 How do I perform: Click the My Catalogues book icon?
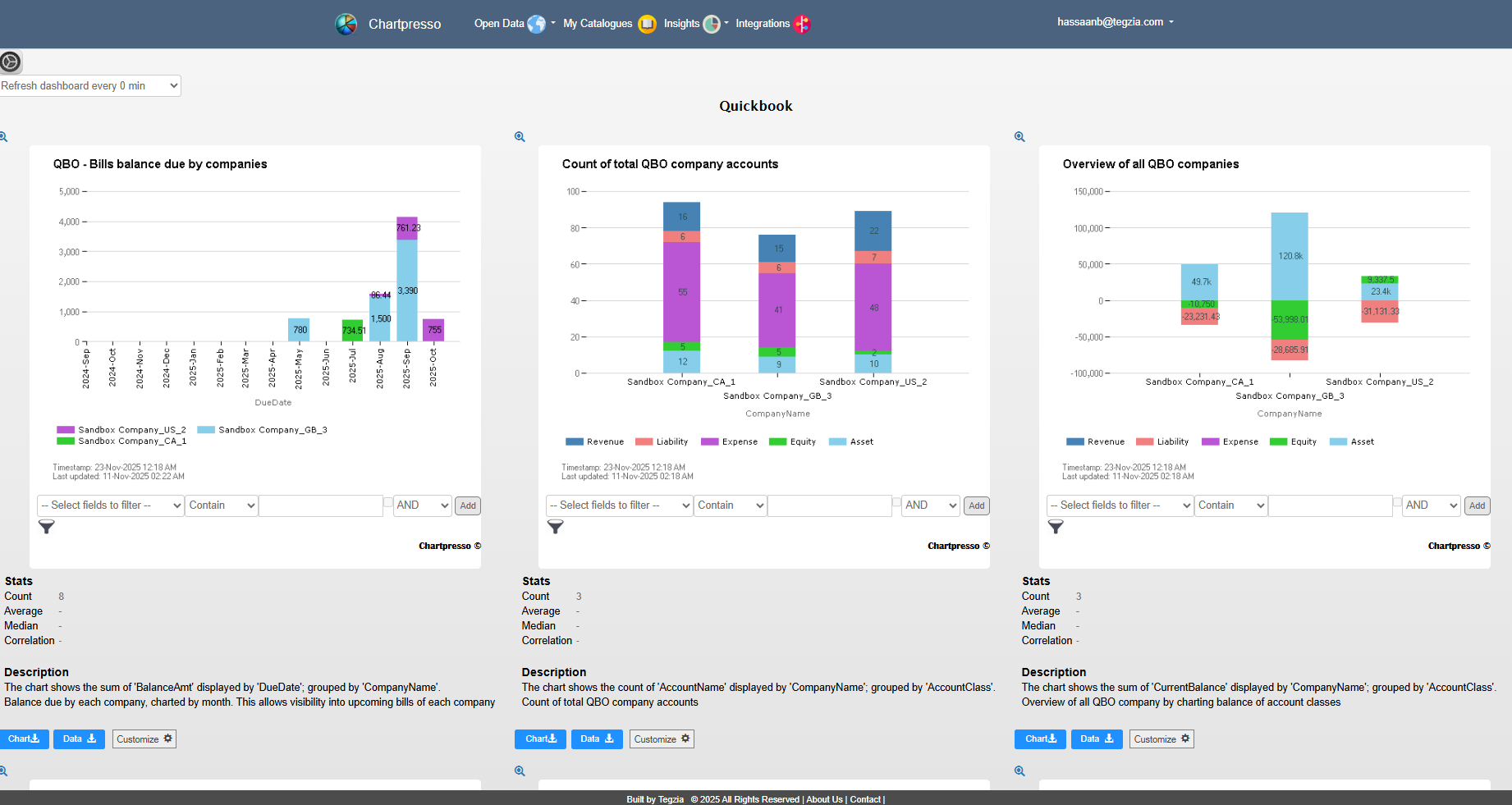[647, 24]
